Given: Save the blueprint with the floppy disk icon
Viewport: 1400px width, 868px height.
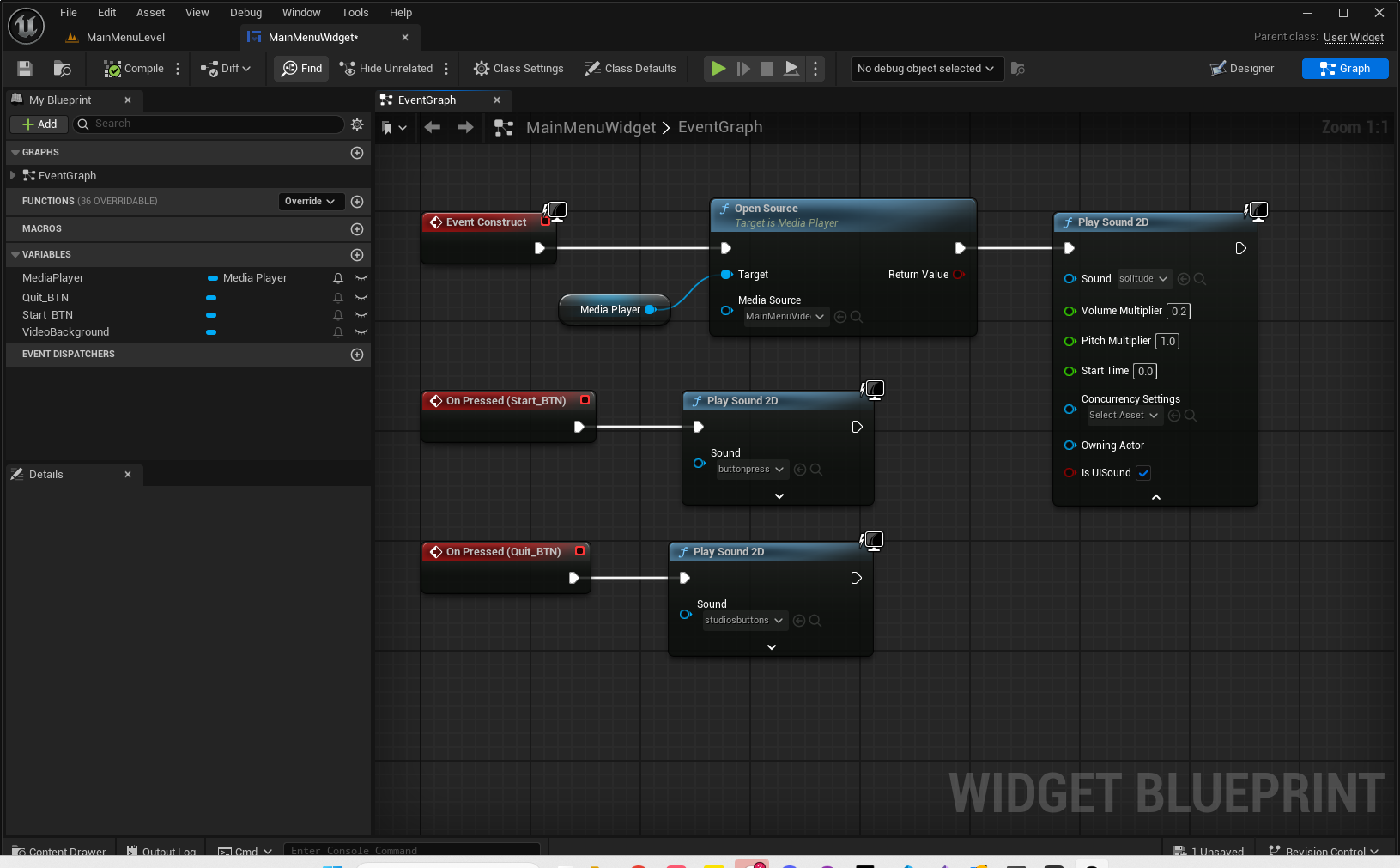Looking at the screenshot, I should (x=25, y=69).
